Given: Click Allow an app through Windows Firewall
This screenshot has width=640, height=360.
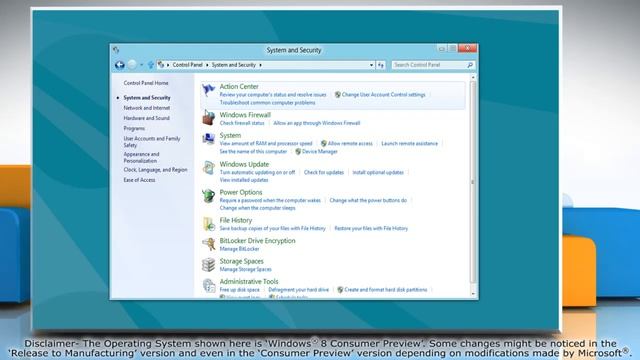Looking at the screenshot, I should (x=316, y=123).
